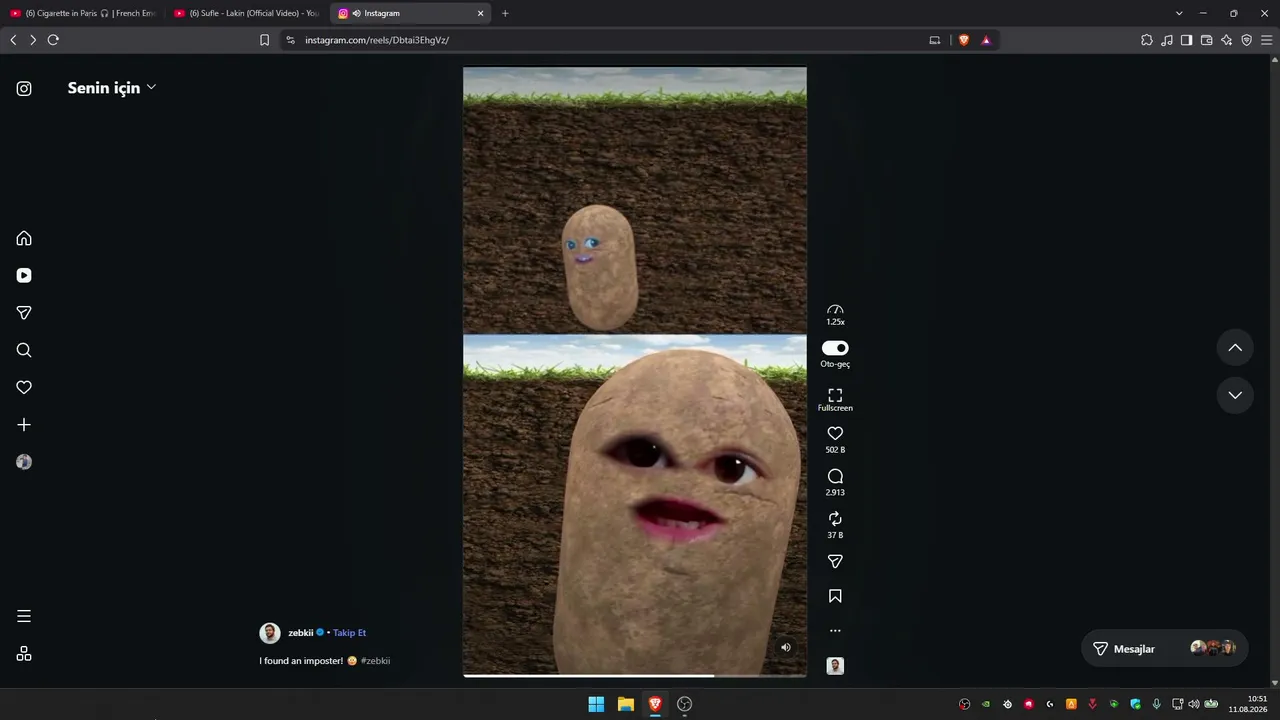Open your profile avatar in the sidebar
Viewport: 1280px width, 720px height.
click(24, 462)
